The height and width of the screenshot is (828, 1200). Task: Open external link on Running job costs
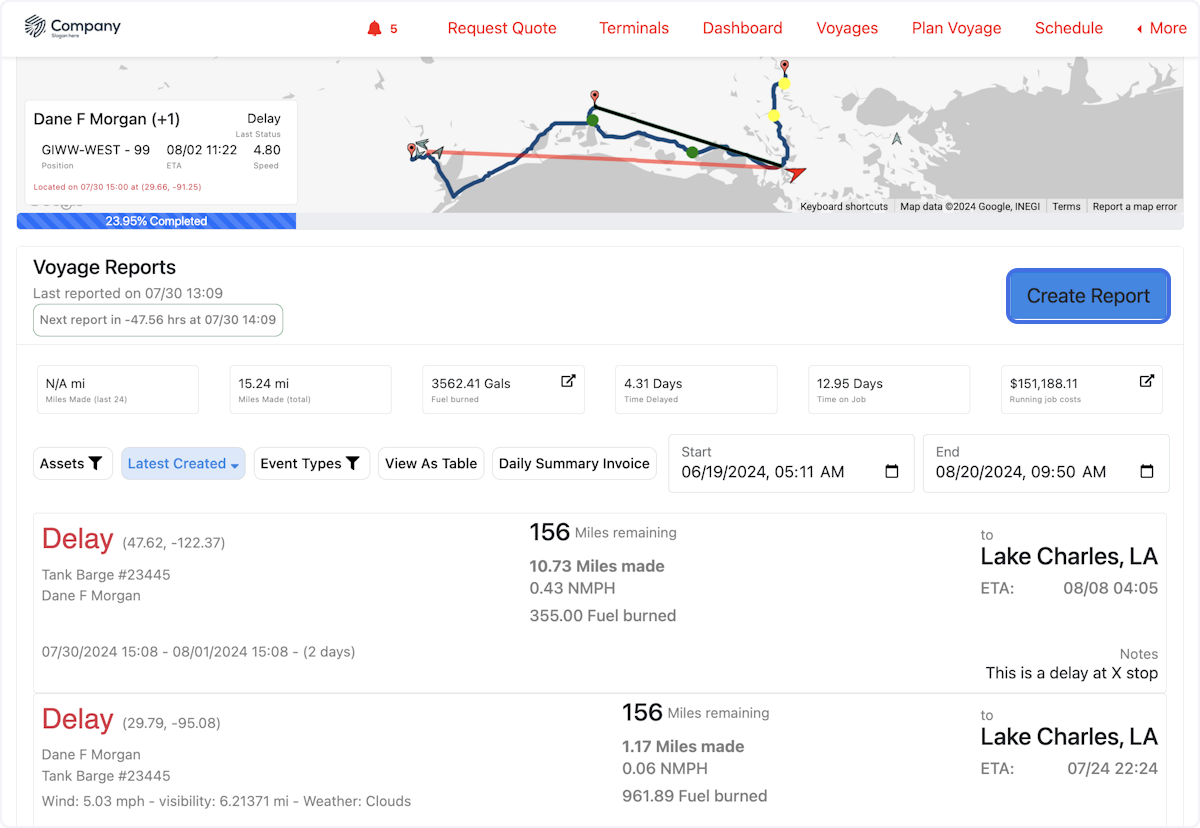coord(1147,381)
